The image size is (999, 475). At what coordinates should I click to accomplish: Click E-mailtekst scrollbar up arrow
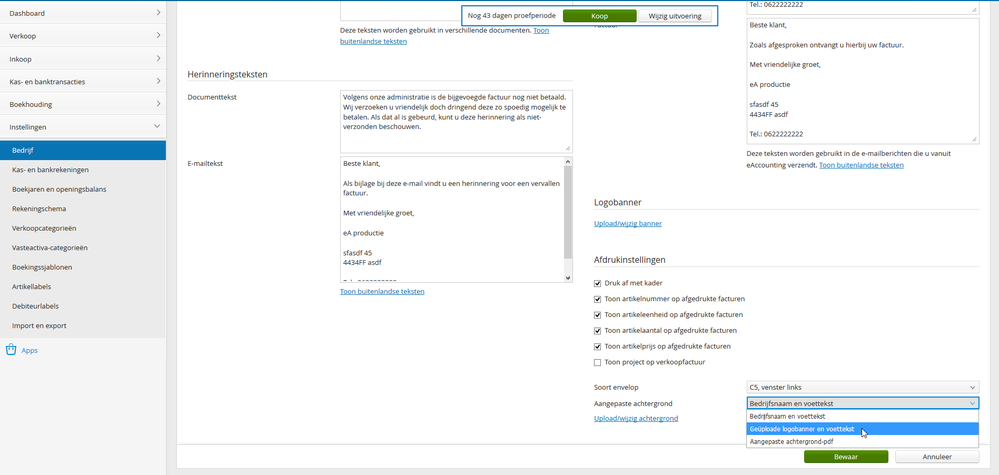(x=568, y=161)
